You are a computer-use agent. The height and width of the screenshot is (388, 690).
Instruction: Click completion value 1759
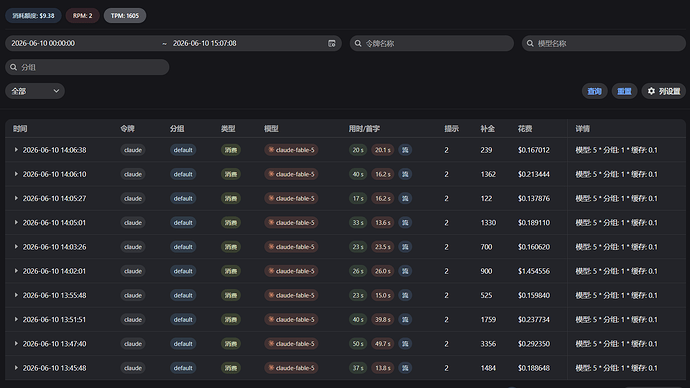[x=488, y=319]
